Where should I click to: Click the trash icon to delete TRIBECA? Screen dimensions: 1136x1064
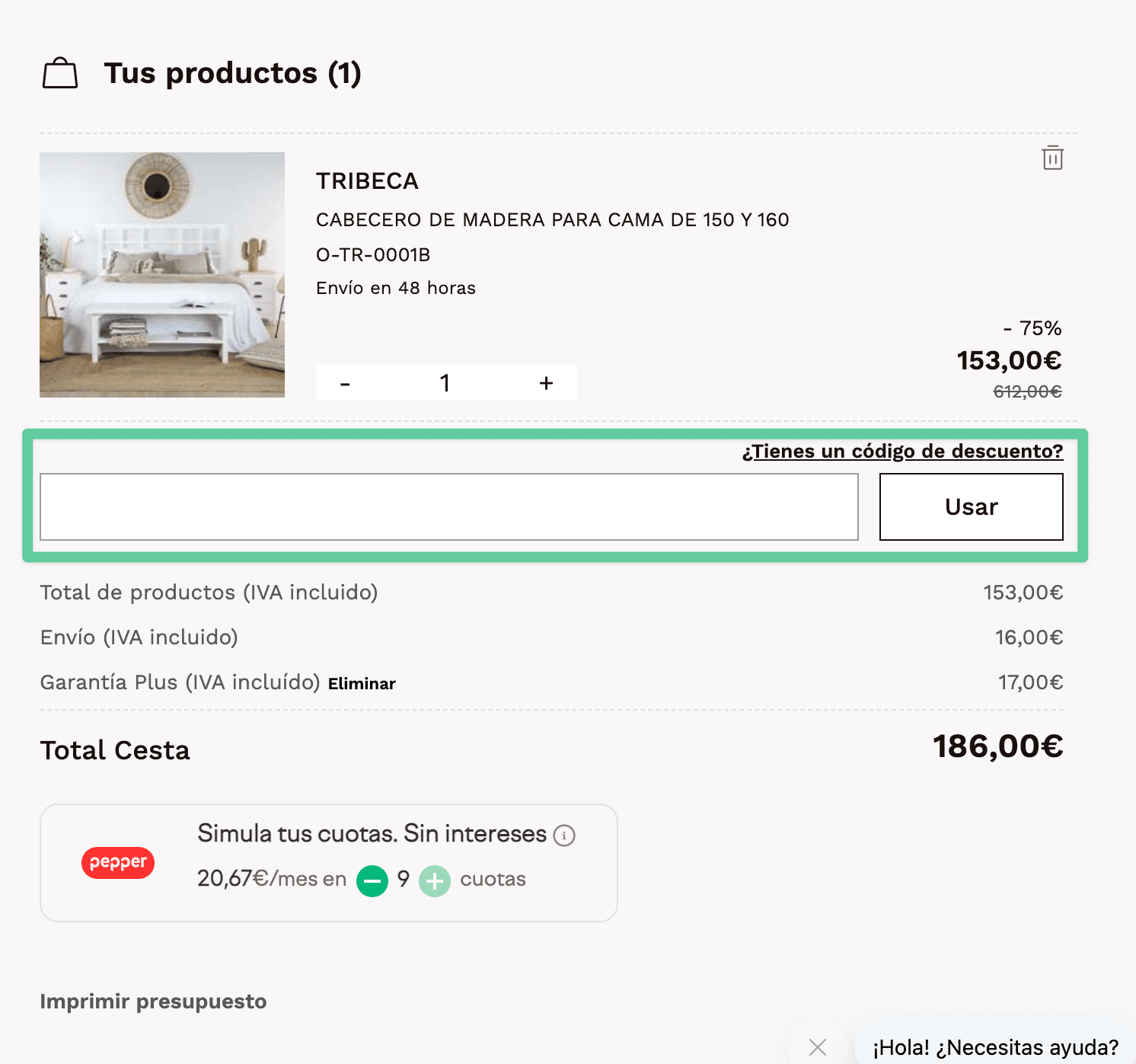(x=1052, y=158)
